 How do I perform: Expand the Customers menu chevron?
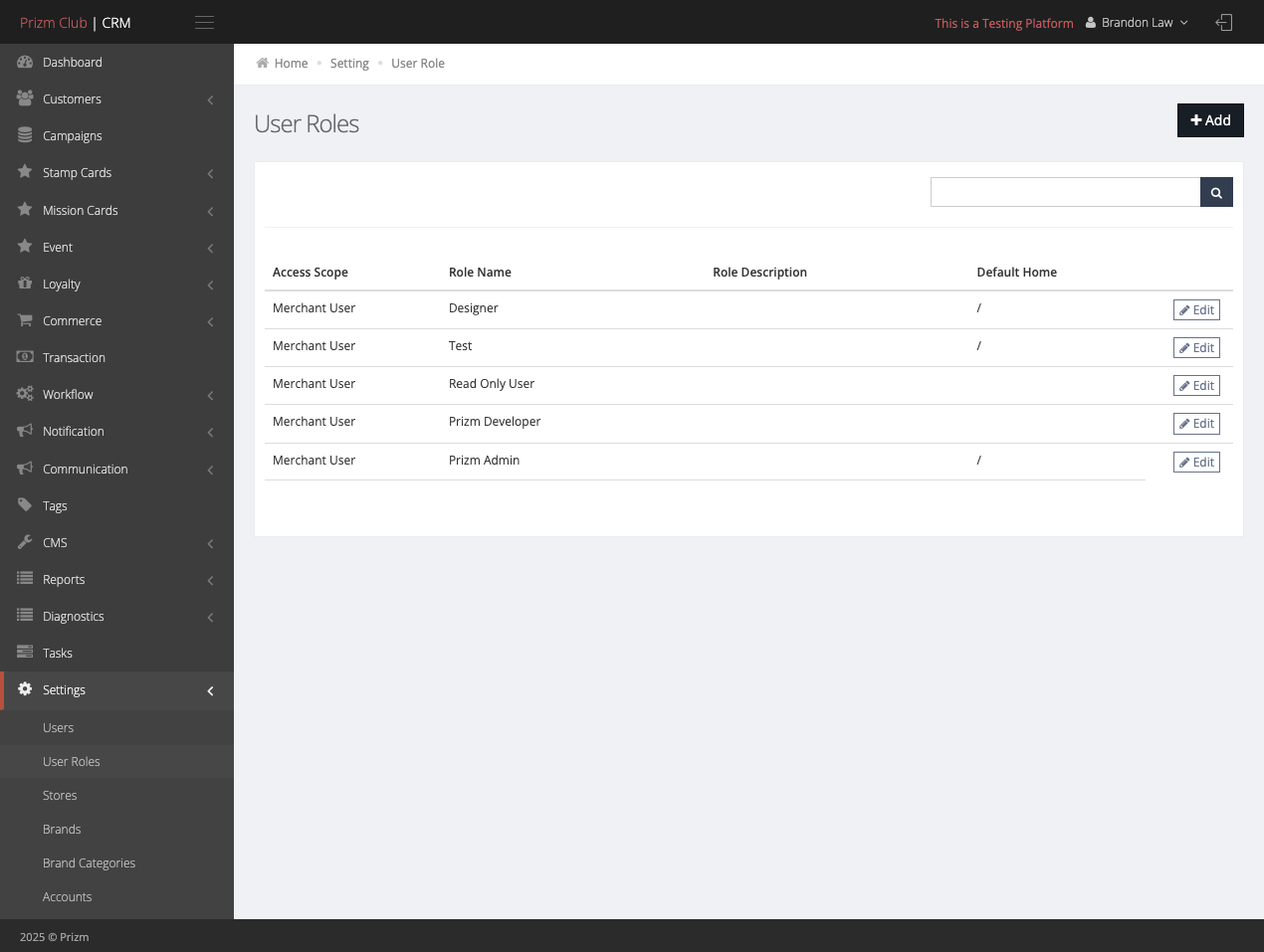(x=210, y=99)
